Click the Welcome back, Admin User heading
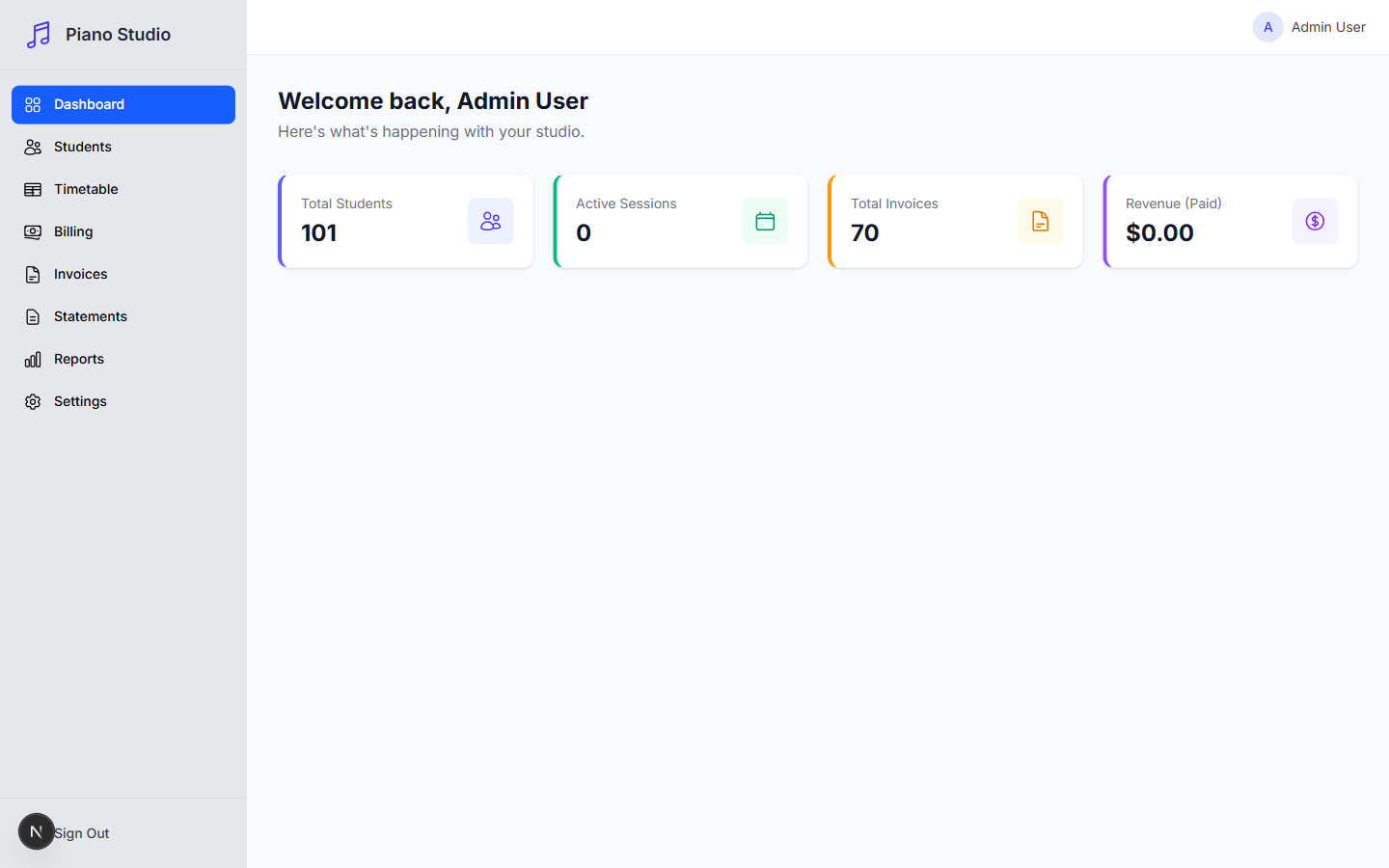The width and height of the screenshot is (1389, 868). click(x=433, y=100)
